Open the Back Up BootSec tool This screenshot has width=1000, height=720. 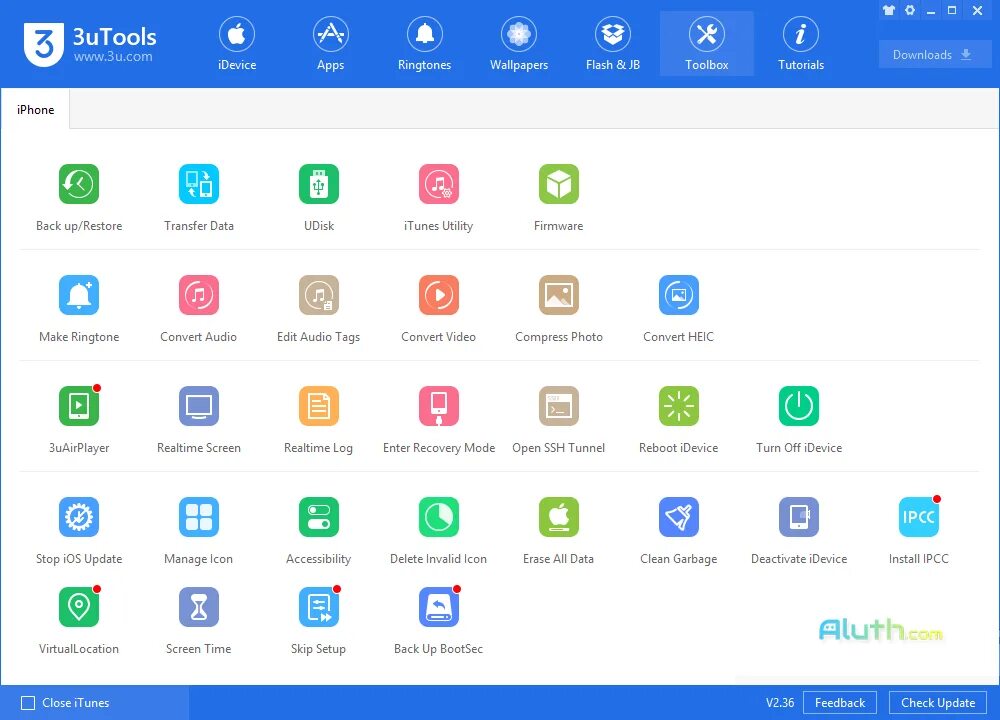click(439, 607)
